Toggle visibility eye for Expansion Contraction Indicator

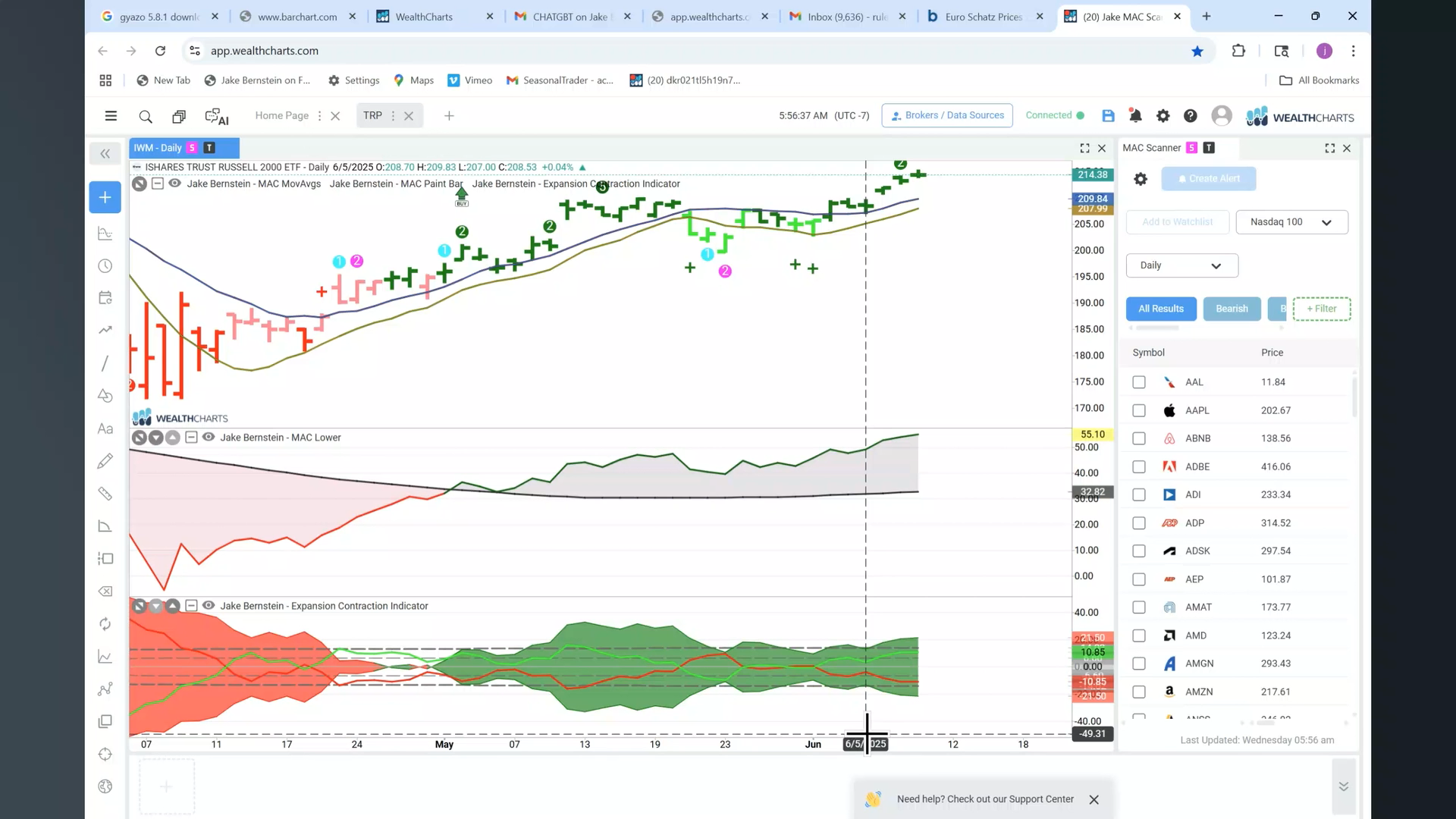tap(209, 606)
